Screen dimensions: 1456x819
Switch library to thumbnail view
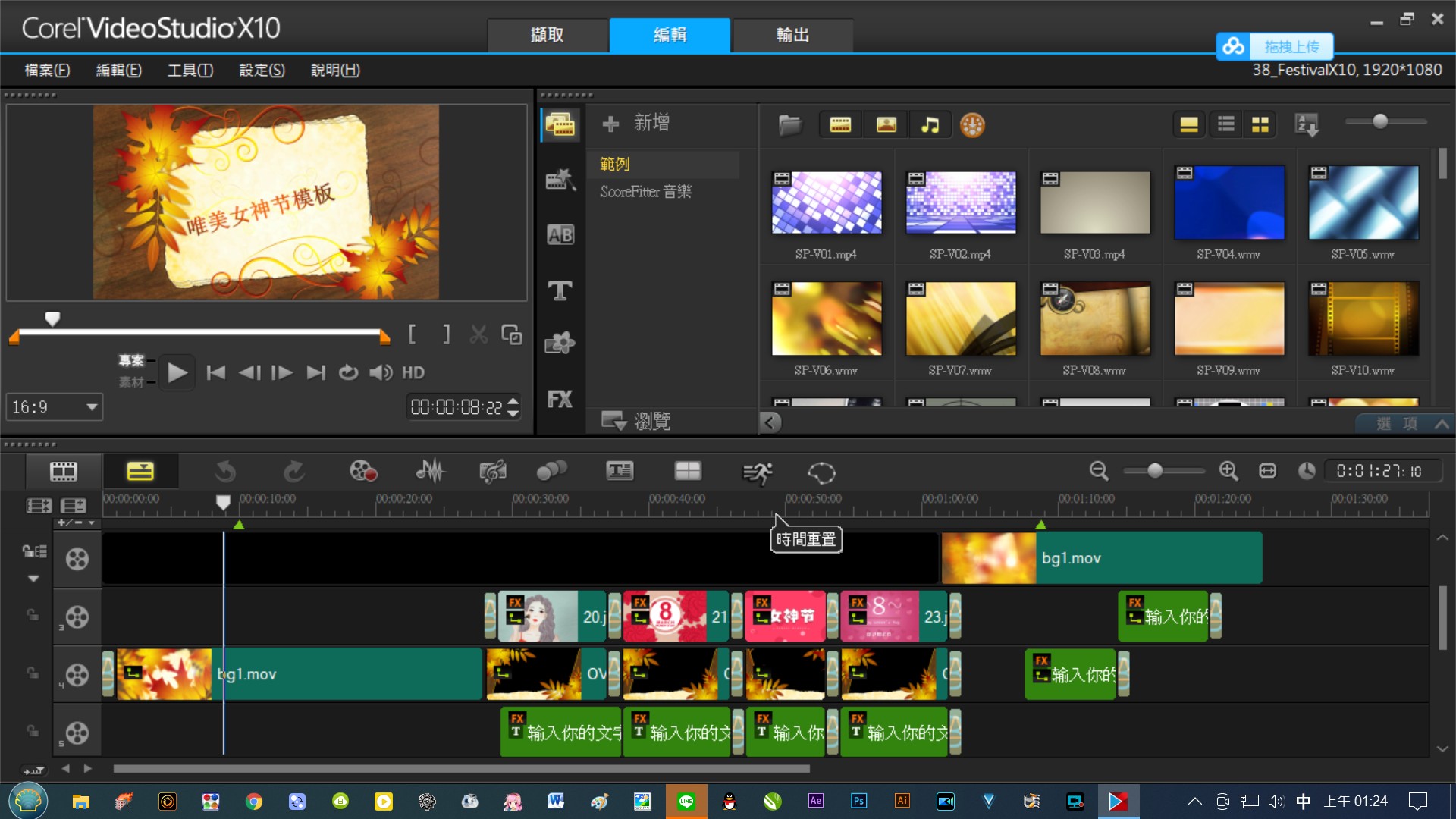coord(1260,125)
